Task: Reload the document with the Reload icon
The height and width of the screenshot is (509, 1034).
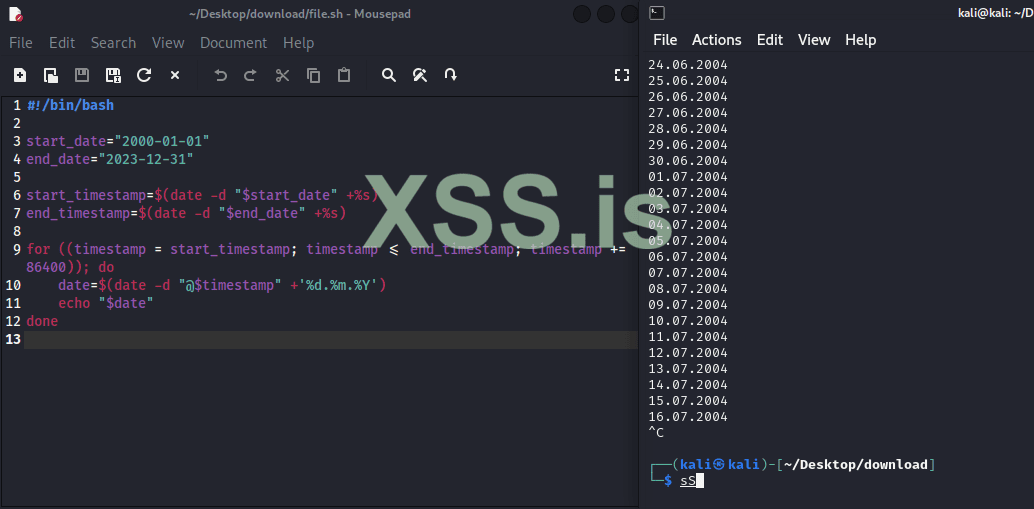Action: coord(144,75)
